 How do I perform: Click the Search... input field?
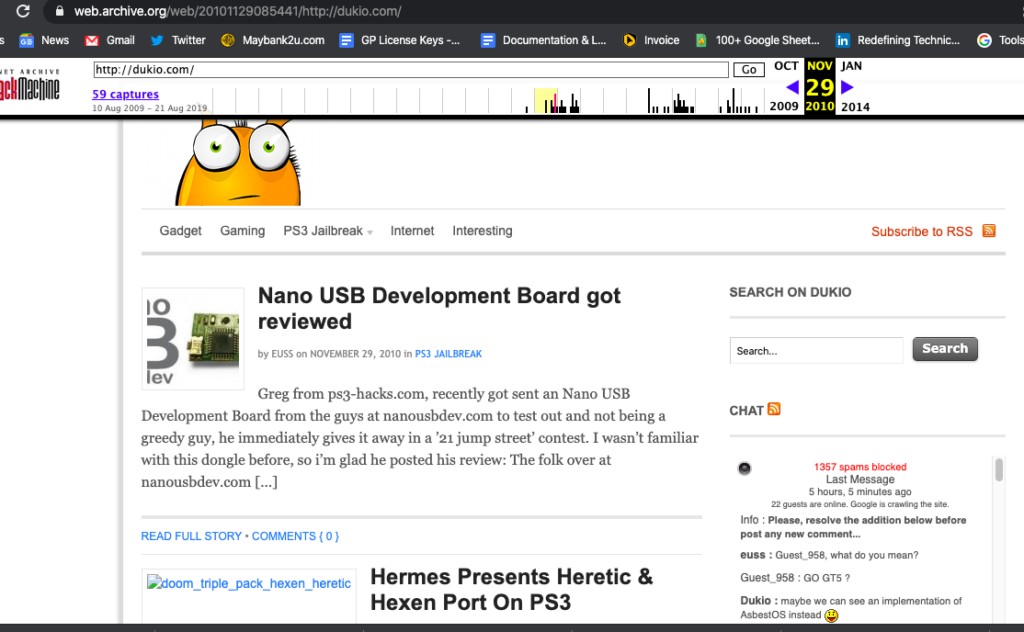point(816,351)
